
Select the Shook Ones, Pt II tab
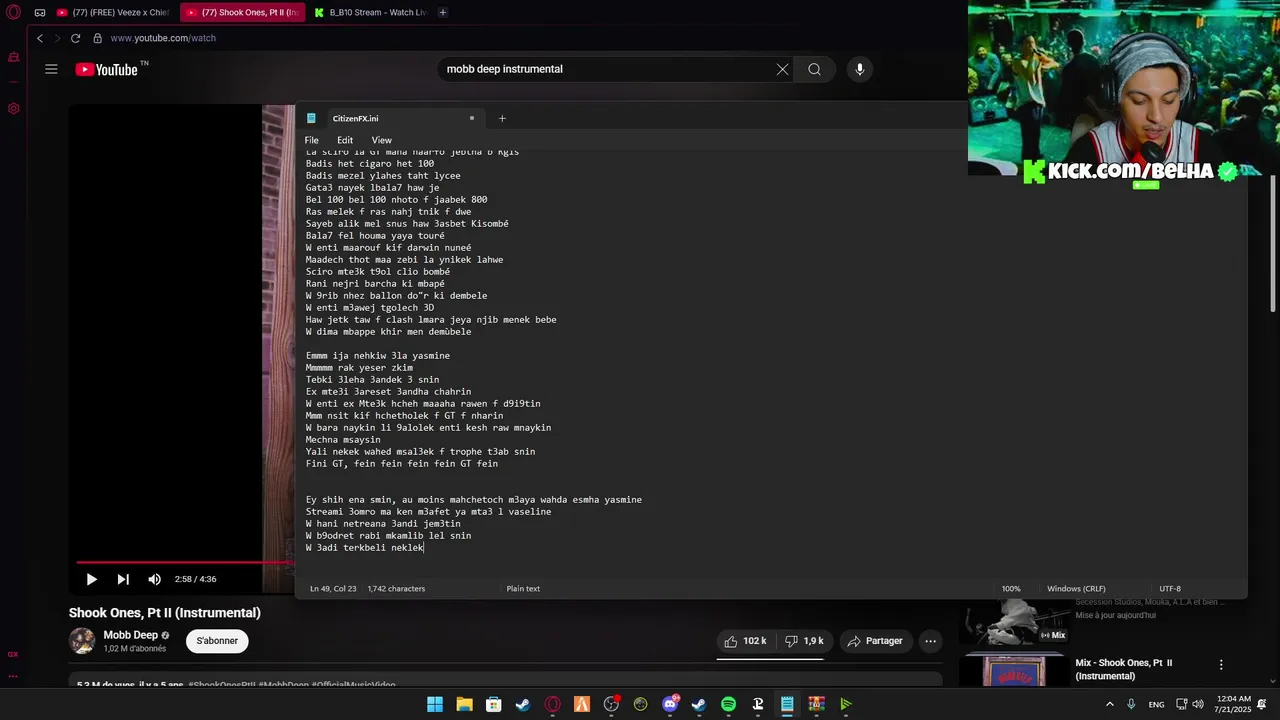[243, 13]
